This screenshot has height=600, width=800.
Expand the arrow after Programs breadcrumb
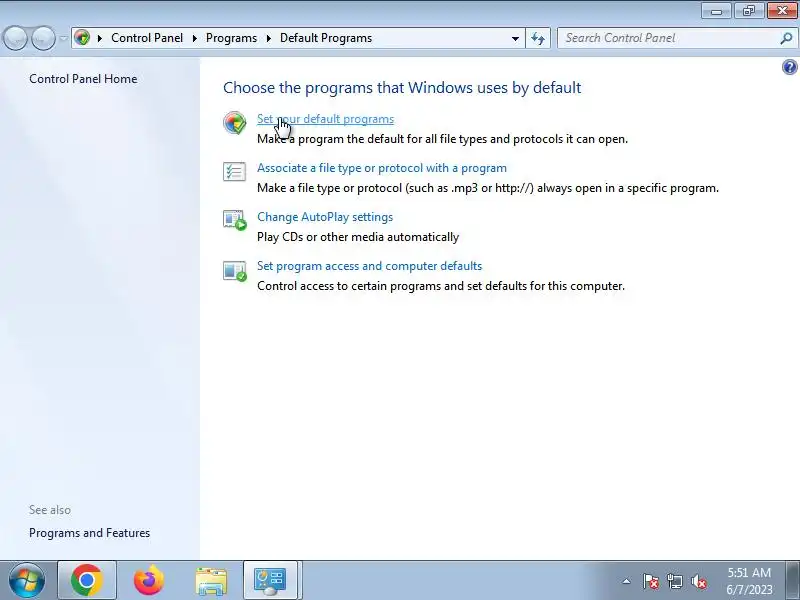pyautogui.click(x=268, y=38)
